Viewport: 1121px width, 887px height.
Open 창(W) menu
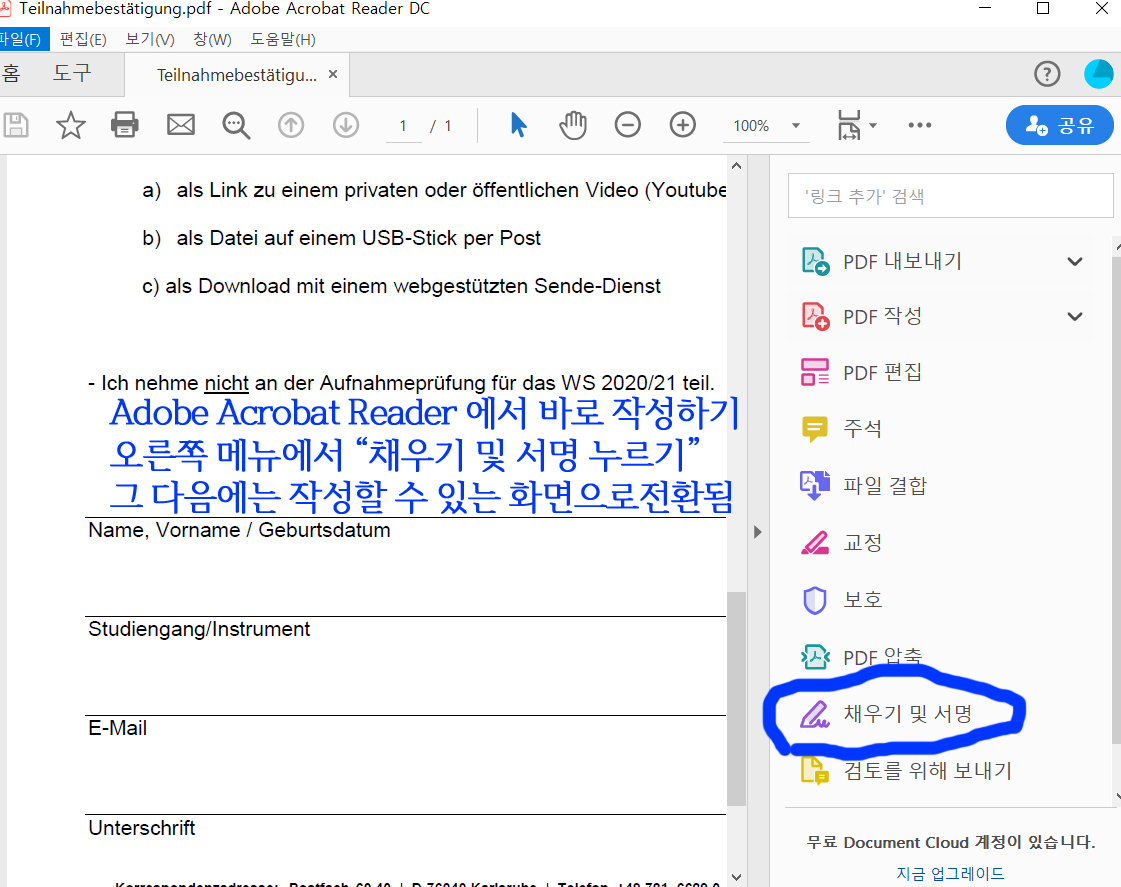[x=212, y=39]
